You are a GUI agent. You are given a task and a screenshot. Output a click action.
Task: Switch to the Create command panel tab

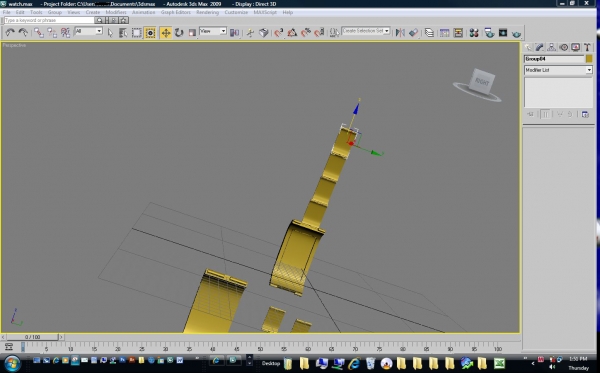point(528,47)
